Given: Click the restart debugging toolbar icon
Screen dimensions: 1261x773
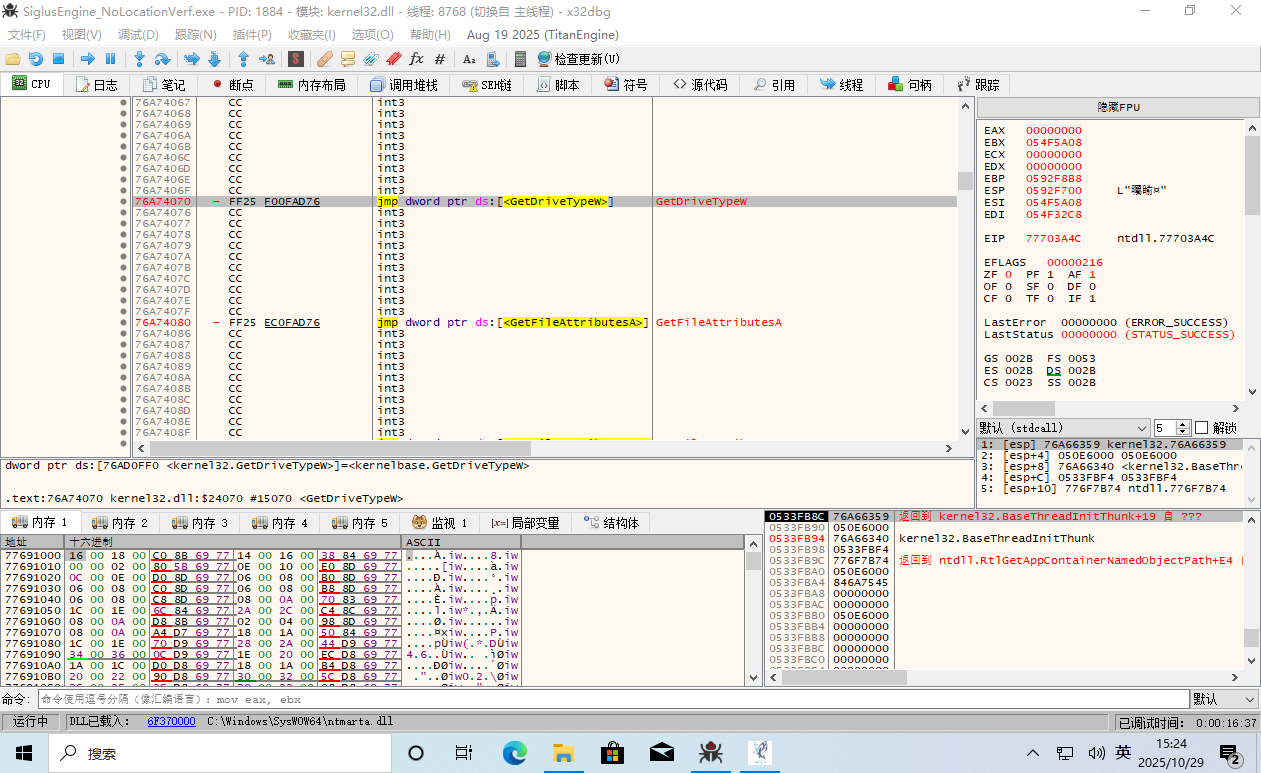Looking at the screenshot, I should 35,59.
